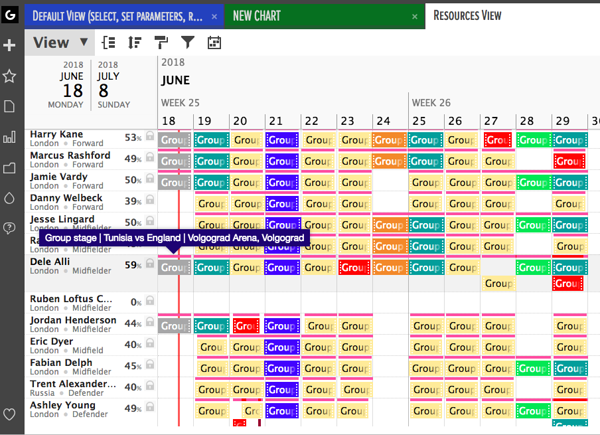Open the help question-mark bubble icon

[9, 228]
